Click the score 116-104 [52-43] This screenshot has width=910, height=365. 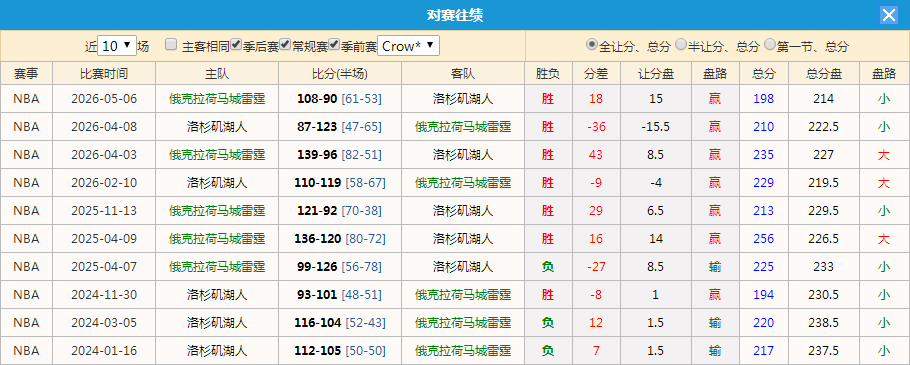click(340, 323)
